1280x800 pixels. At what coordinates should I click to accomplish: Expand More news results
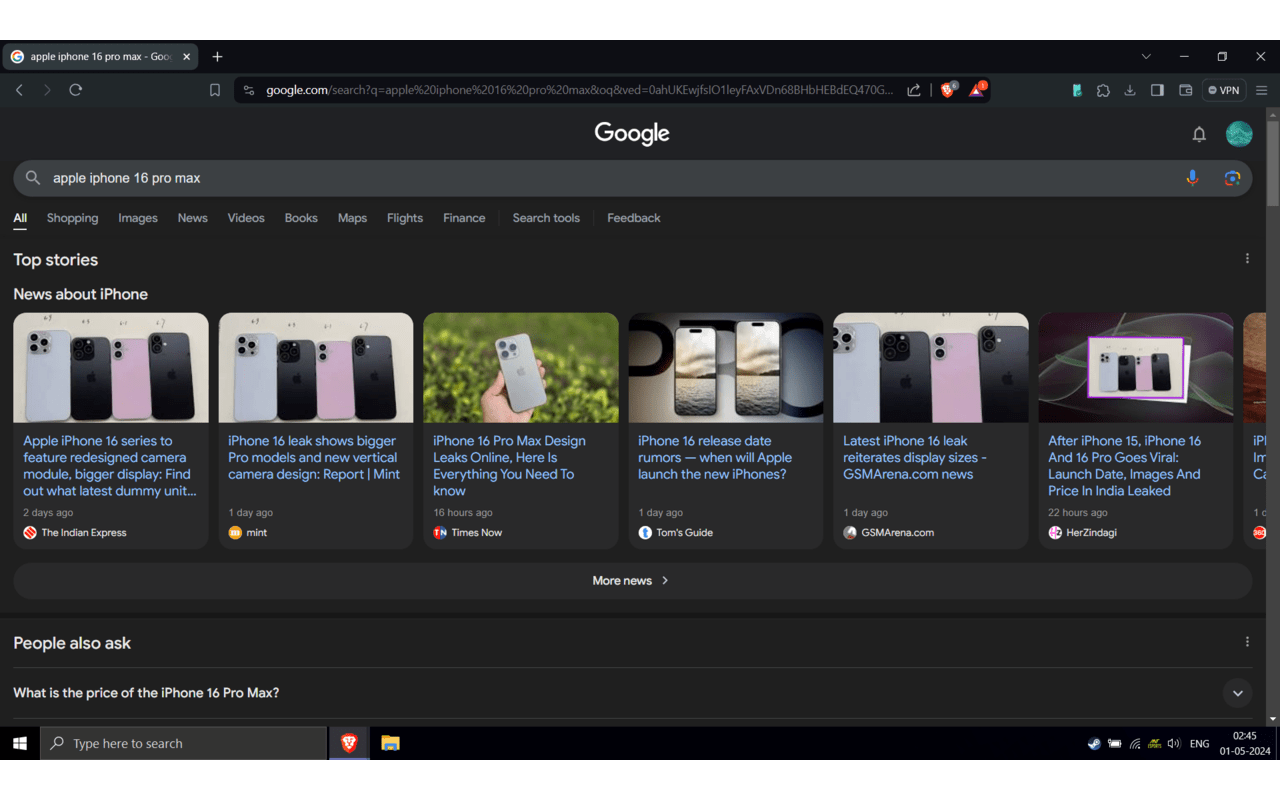(632, 581)
